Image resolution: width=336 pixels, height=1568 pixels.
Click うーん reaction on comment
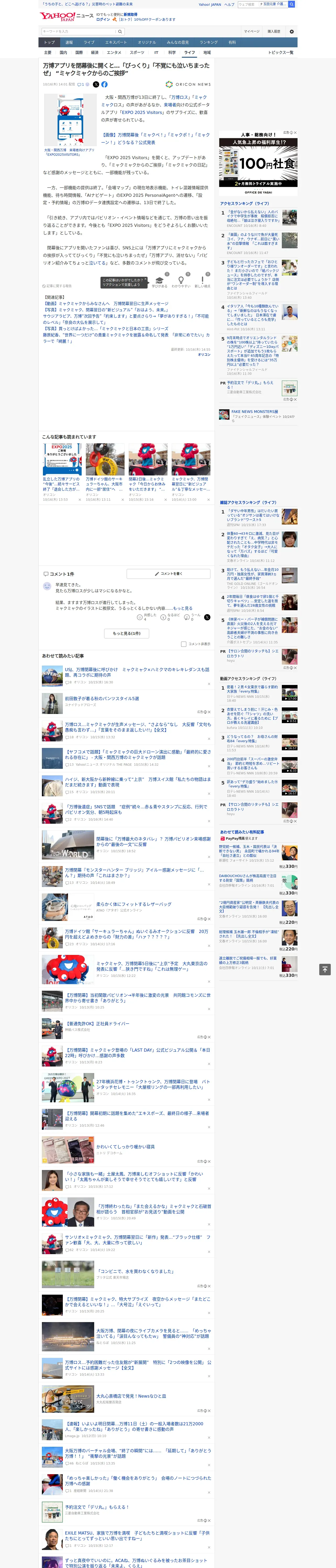point(187,617)
